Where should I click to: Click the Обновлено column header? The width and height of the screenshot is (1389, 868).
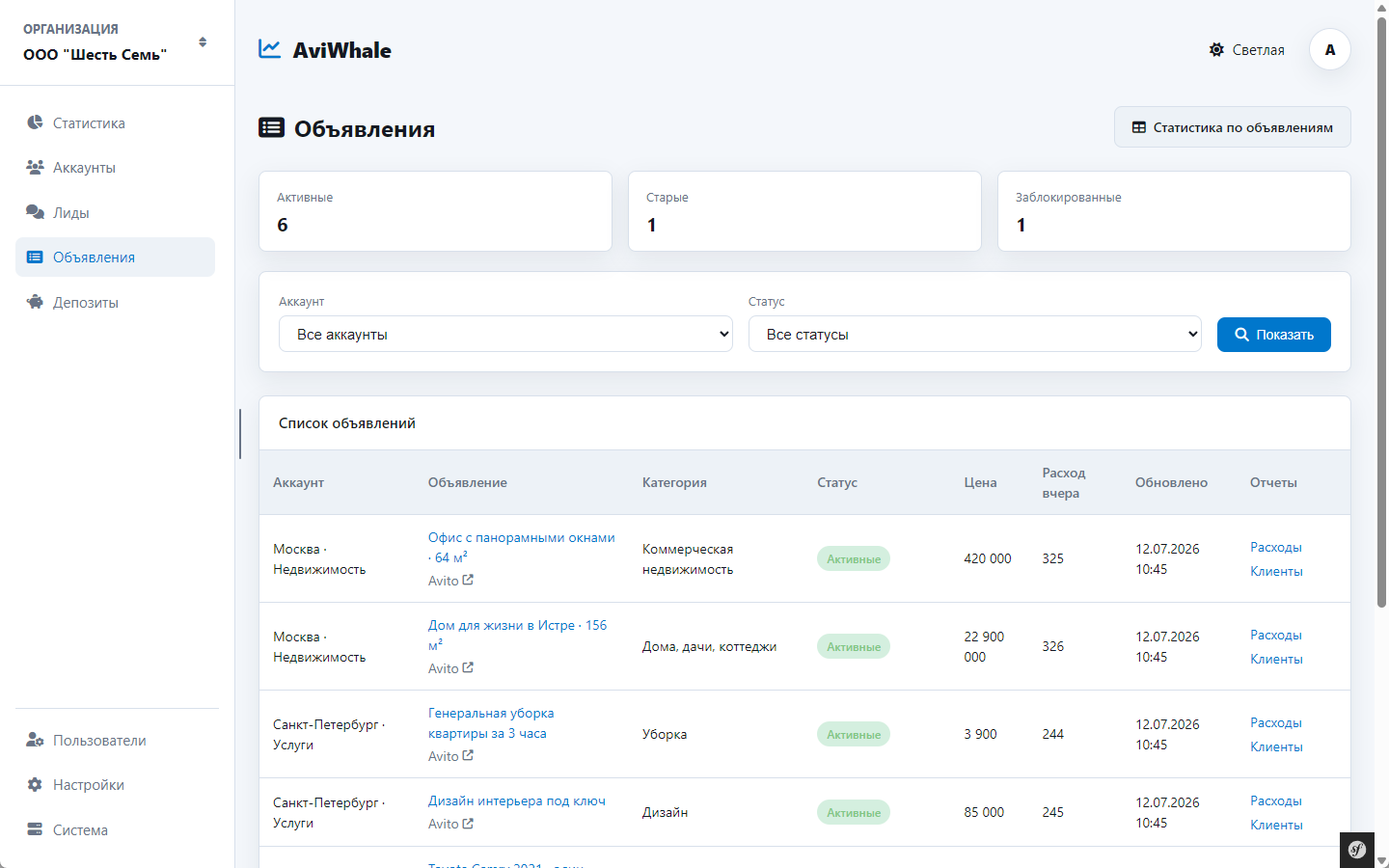pyautogui.click(x=1171, y=482)
